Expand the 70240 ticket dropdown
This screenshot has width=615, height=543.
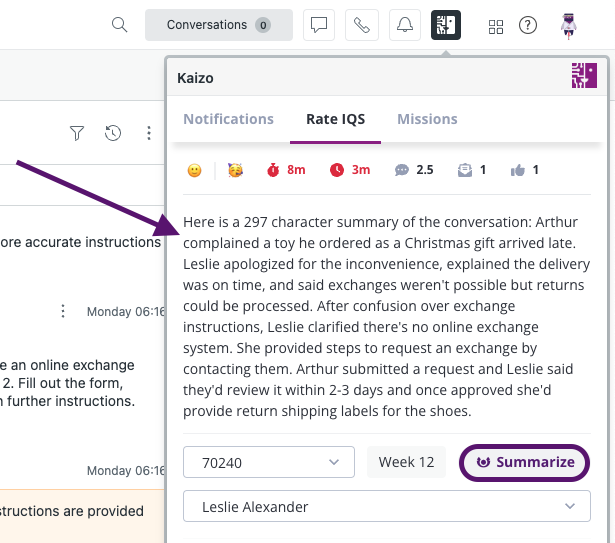269,462
